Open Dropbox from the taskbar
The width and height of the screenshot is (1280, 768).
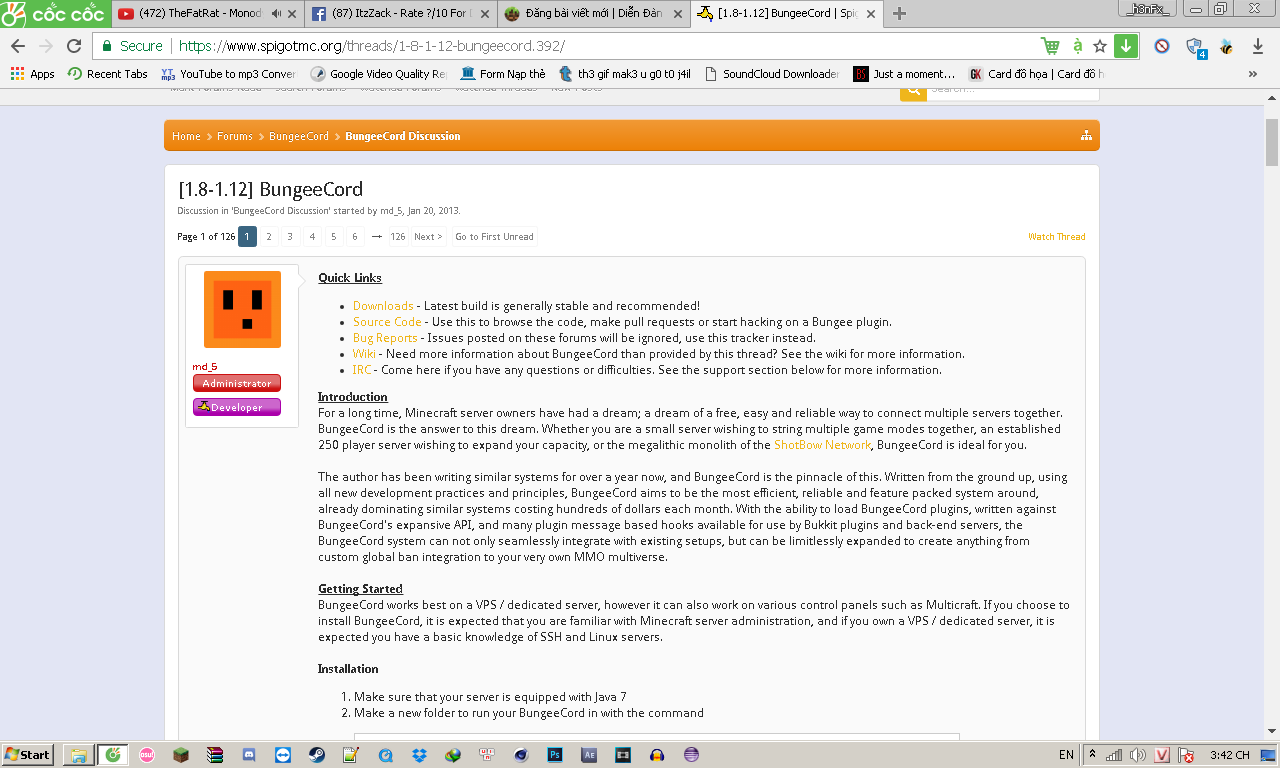[x=419, y=755]
